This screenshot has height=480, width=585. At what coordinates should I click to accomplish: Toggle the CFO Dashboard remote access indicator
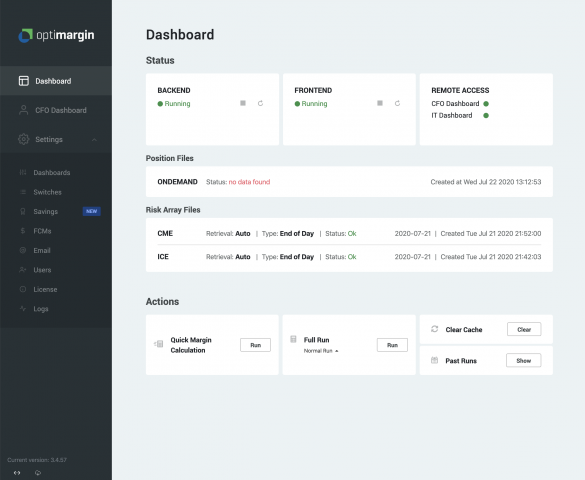point(486,104)
